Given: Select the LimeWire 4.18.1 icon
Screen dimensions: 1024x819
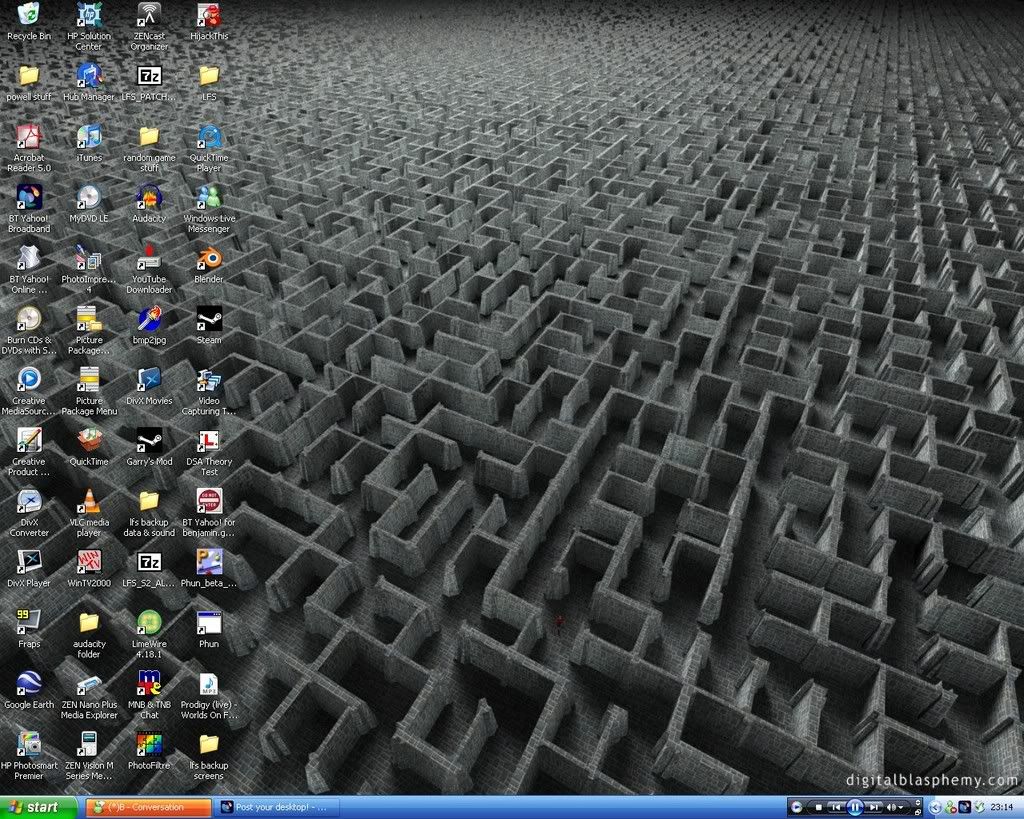Looking at the screenshot, I should 149,623.
